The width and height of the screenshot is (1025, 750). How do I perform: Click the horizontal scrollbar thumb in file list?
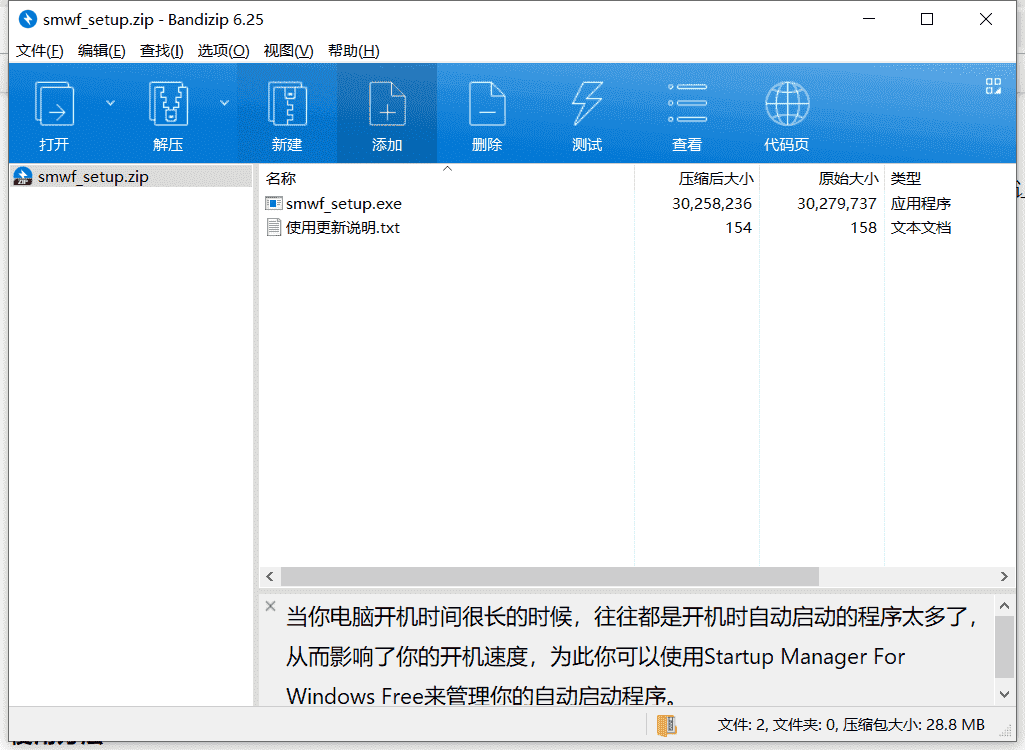pos(550,576)
